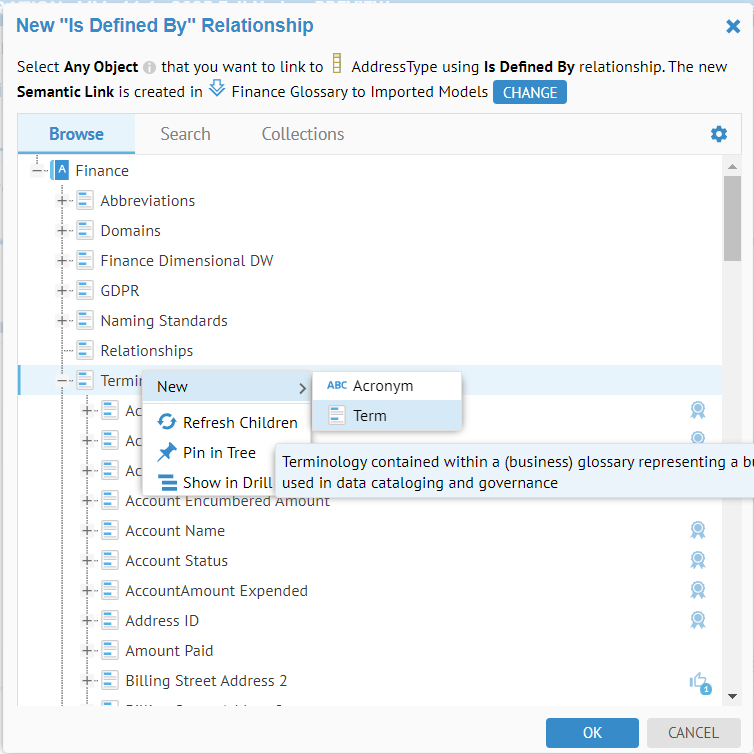Click the certification badge on Address ID row
This screenshot has height=754, width=754.
[698, 620]
